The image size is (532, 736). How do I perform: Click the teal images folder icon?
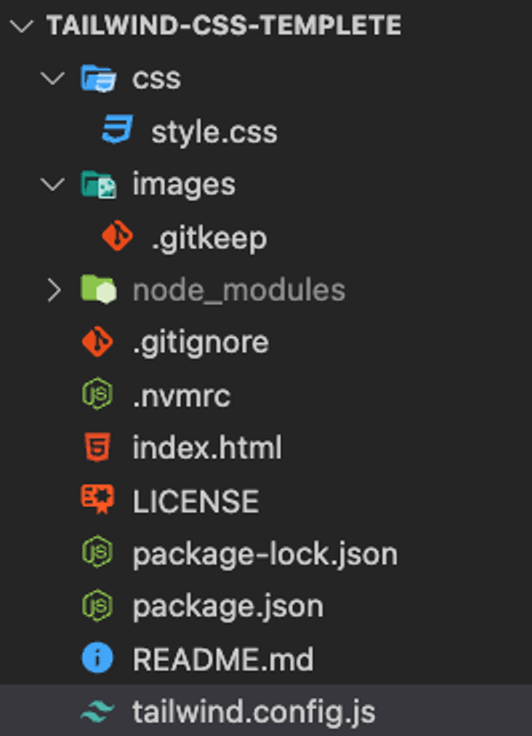point(98,184)
